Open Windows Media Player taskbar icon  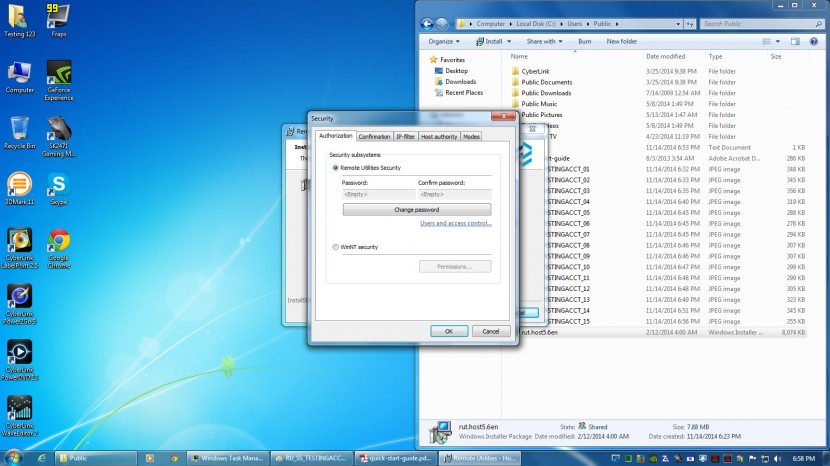point(150,458)
